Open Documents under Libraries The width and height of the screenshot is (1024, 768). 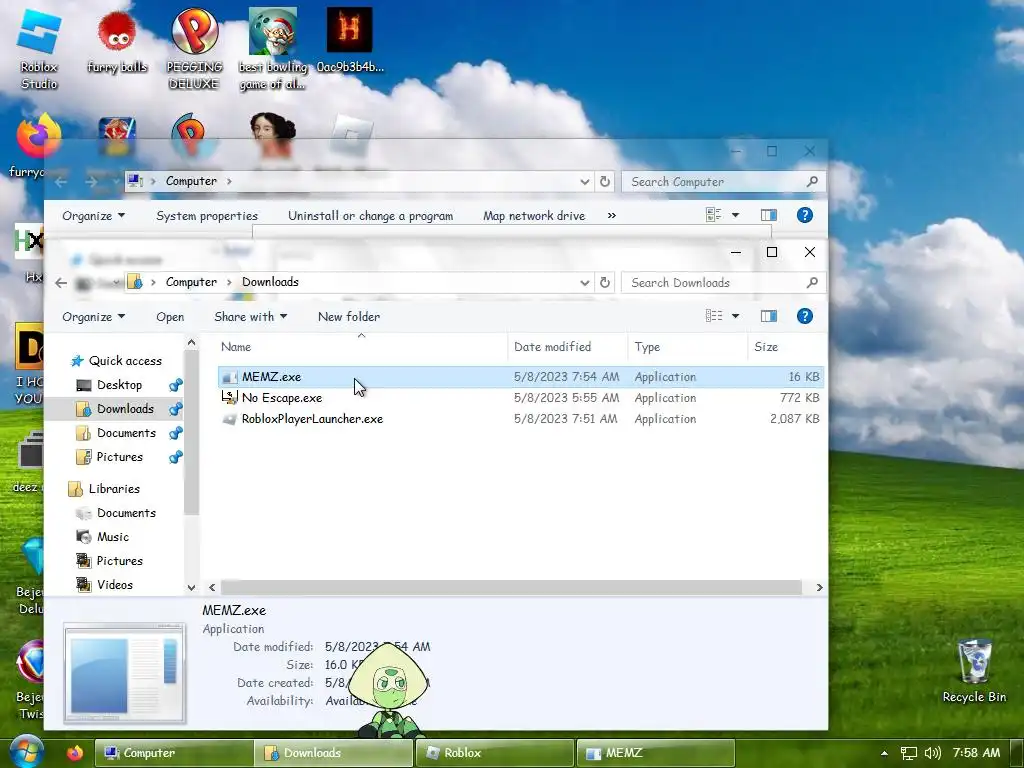coord(126,513)
